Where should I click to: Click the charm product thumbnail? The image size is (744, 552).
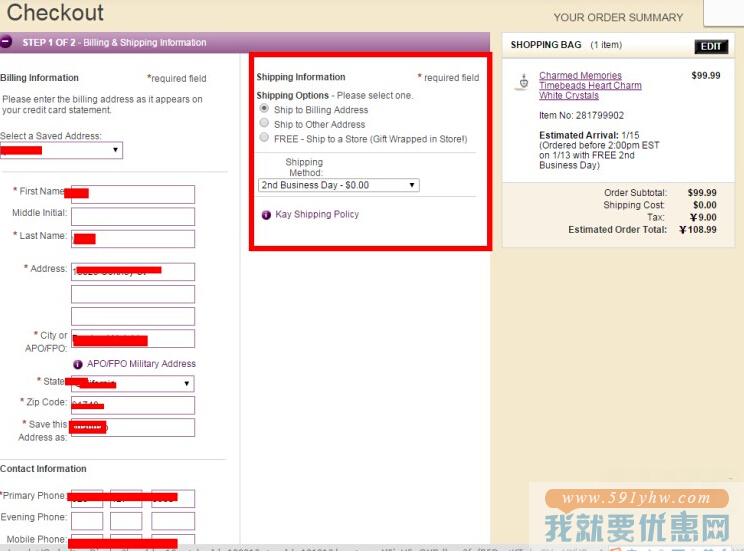523,82
